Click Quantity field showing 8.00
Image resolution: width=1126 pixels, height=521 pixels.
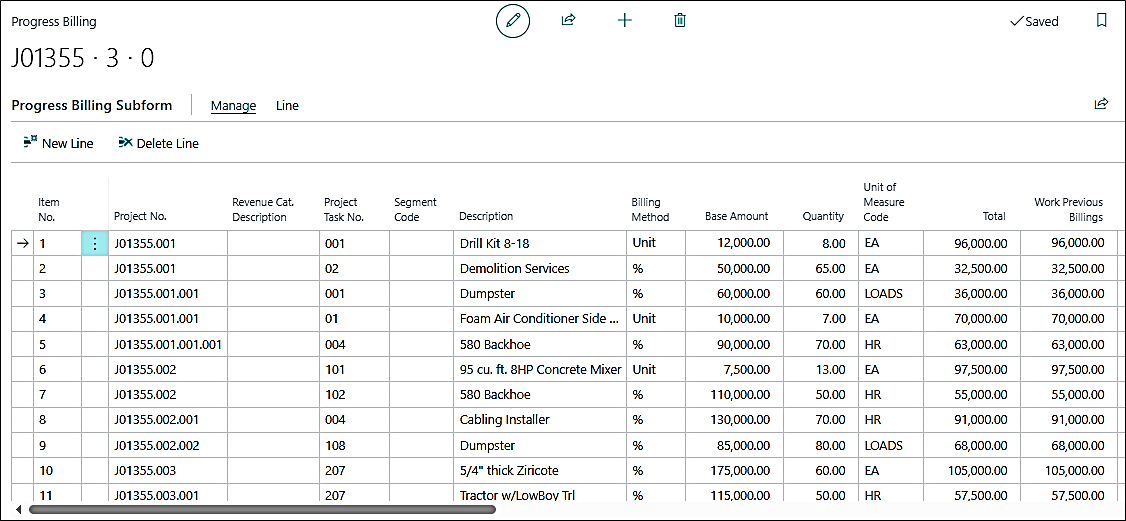820,243
